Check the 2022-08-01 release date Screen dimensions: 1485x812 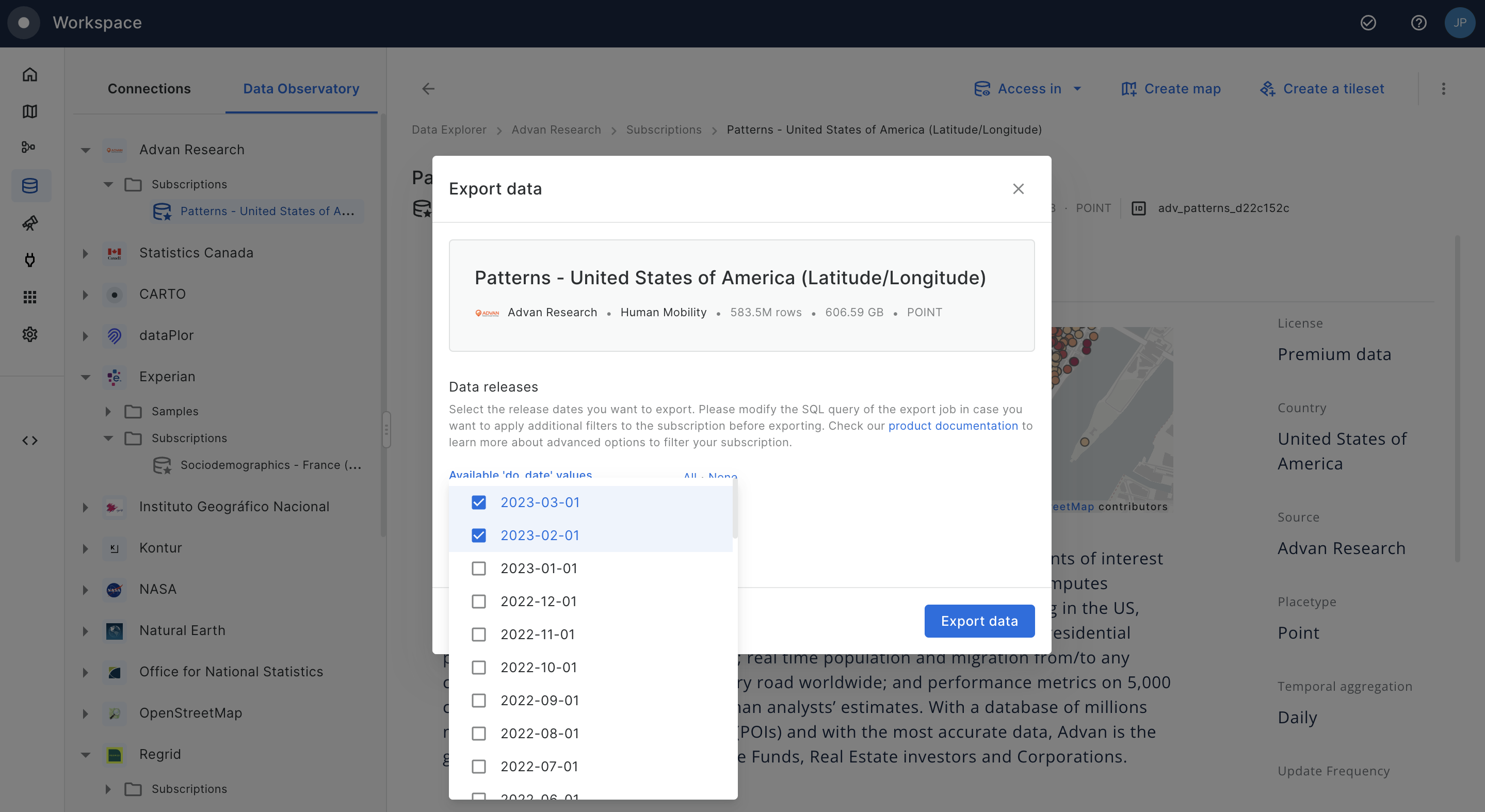coord(478,734)
